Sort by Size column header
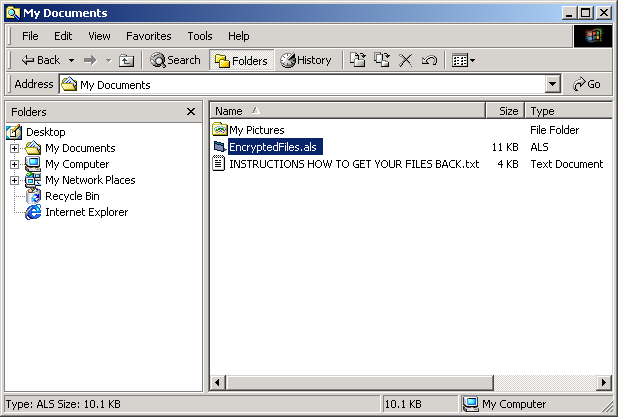Image resolution: width=618 pixels, height=417 pixels. coord(505,111)
